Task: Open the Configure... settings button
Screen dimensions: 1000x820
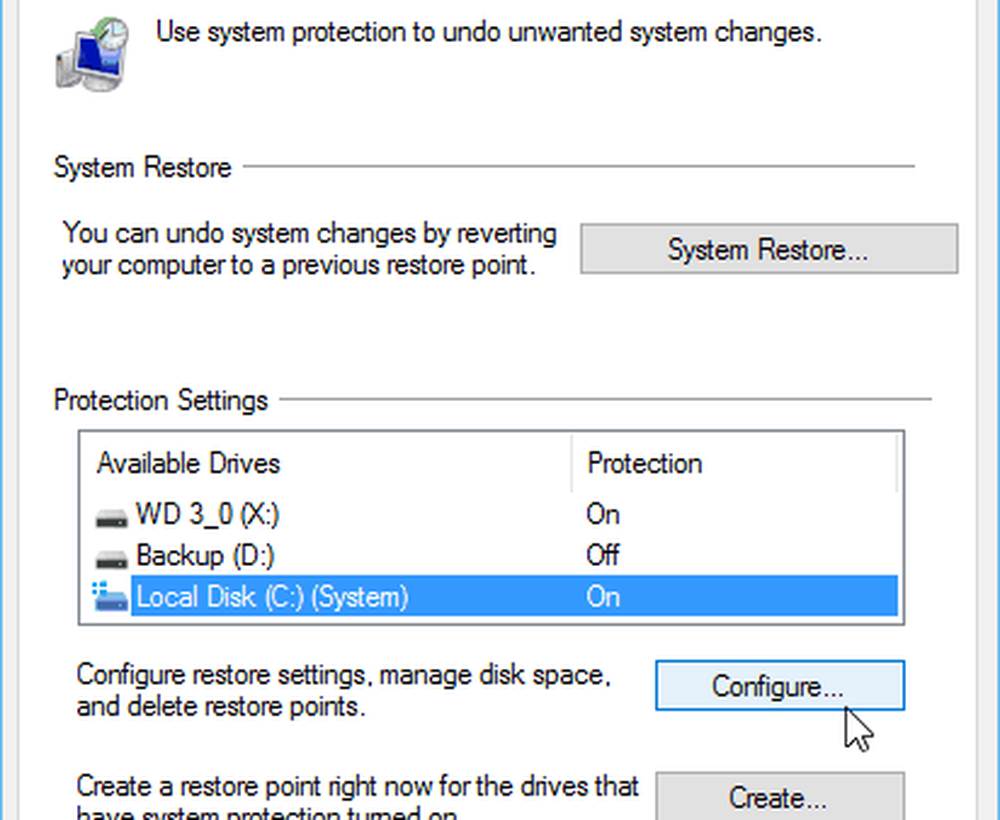Action: [779, 685]
